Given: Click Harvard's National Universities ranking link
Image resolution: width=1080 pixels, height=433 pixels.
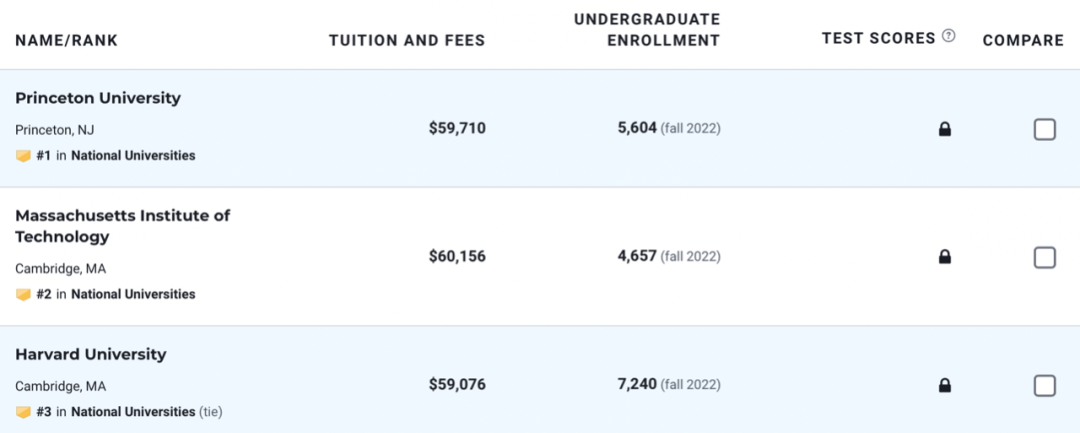Looking at the screenshot, I should [x=133, y=412].
